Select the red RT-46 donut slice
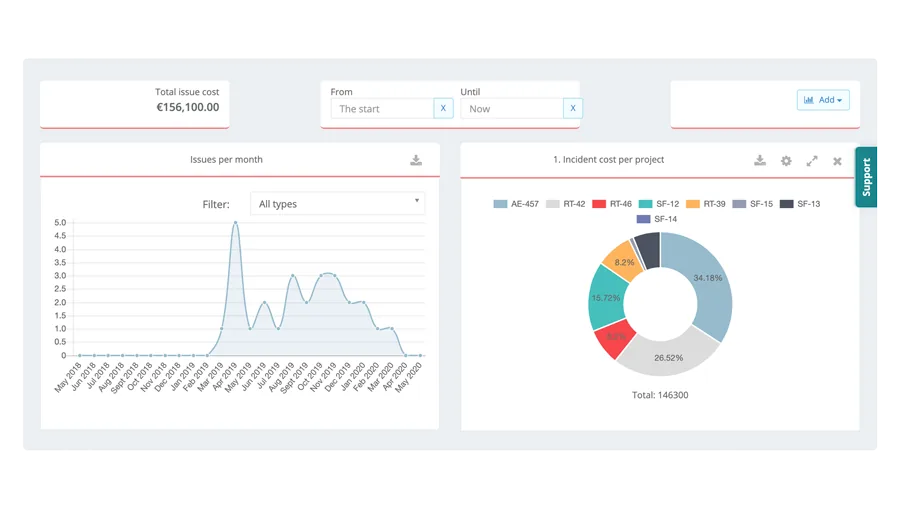 pos(614,338)
